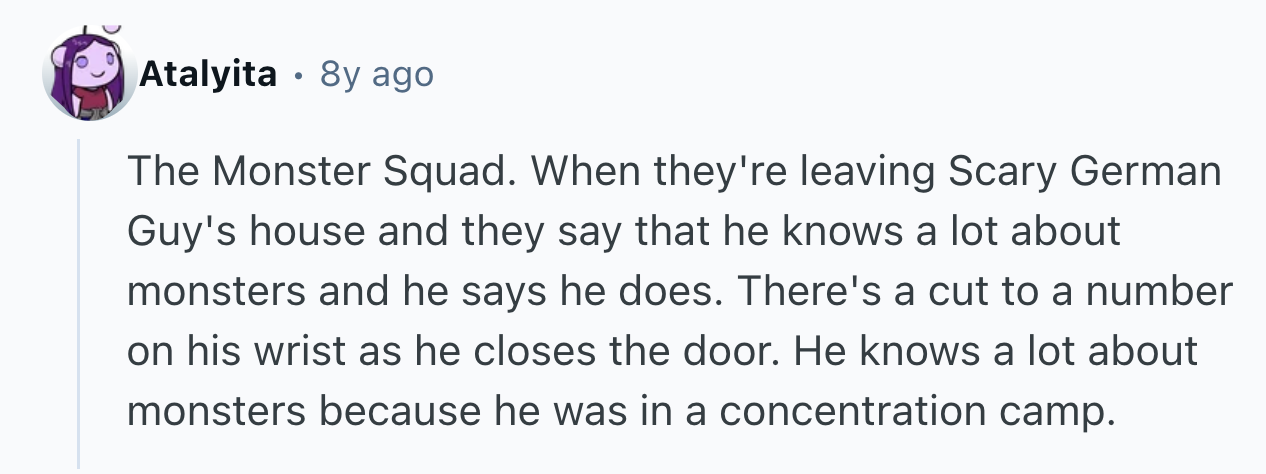
Task: Click the 8y ago timestamp
Action: 376,74
